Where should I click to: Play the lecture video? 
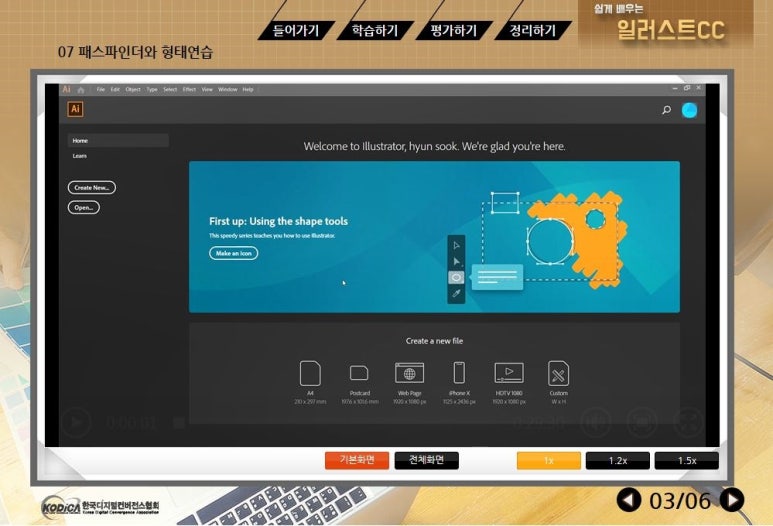[76, 422]
